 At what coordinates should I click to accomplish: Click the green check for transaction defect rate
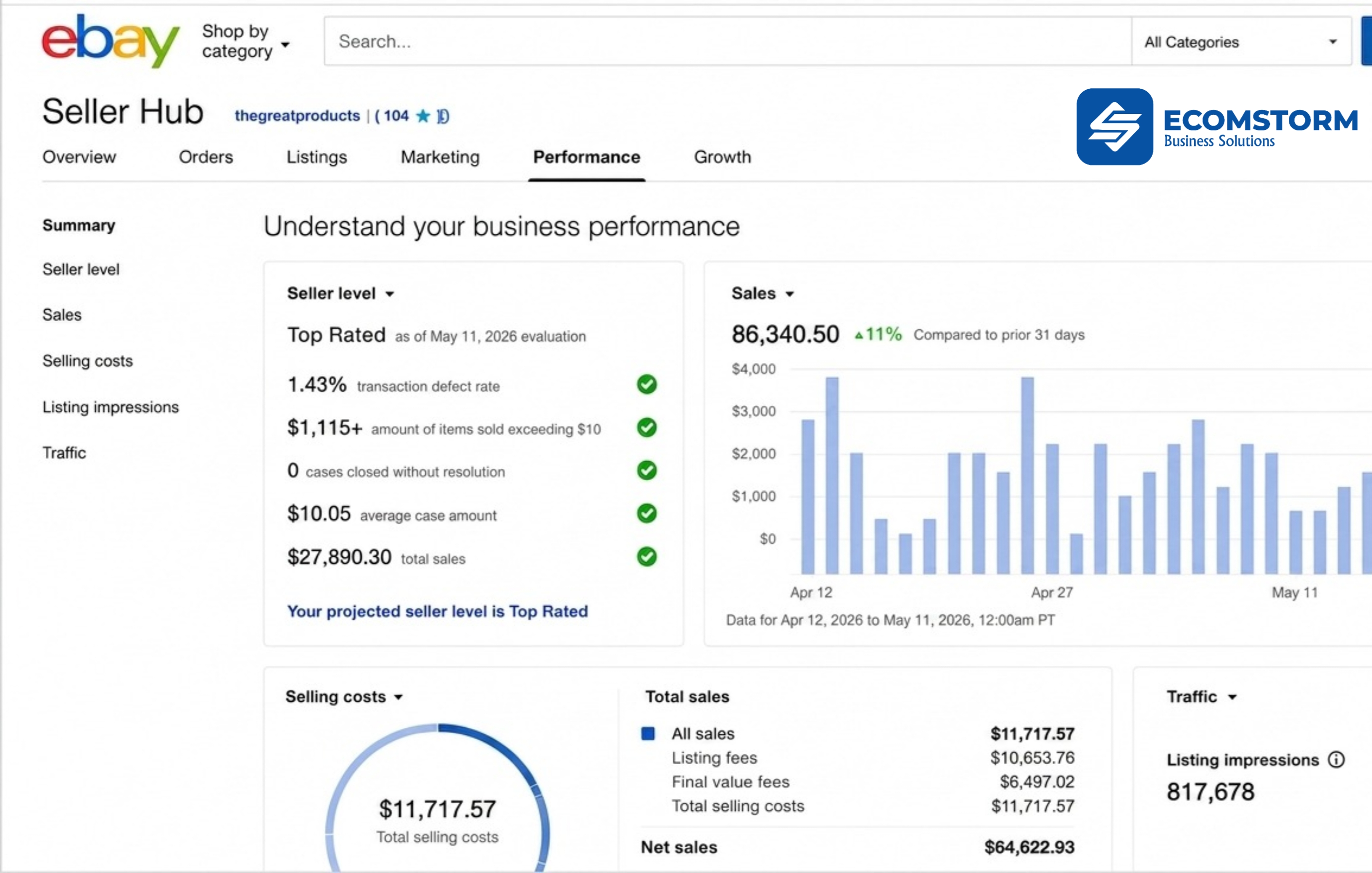pyautogui.click(x=646, y=384)
